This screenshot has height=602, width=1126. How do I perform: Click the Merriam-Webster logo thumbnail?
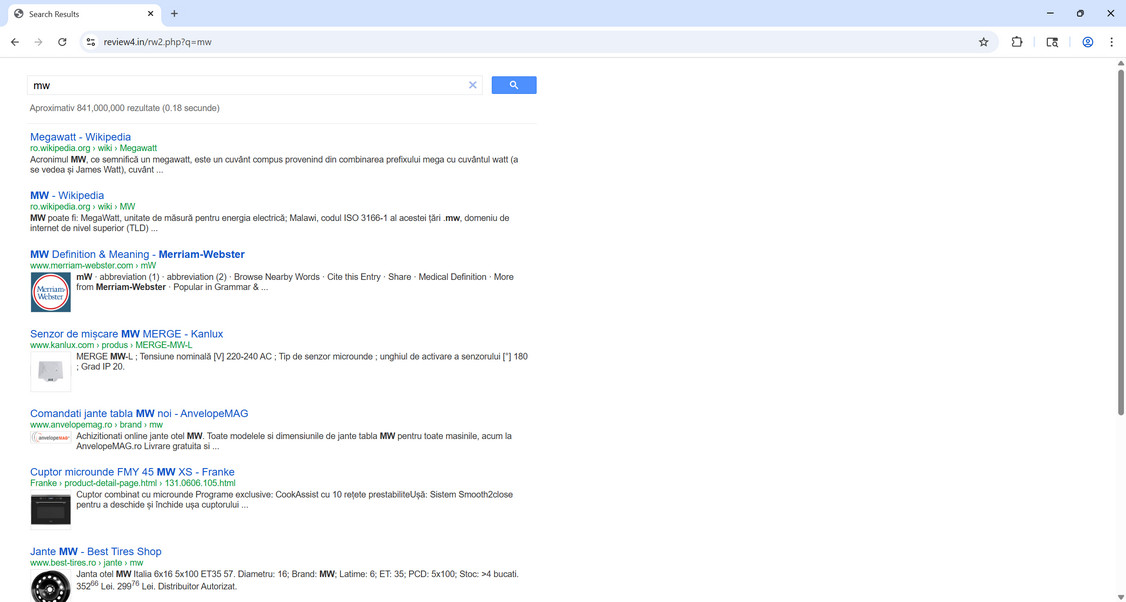[x=50, y=292]
